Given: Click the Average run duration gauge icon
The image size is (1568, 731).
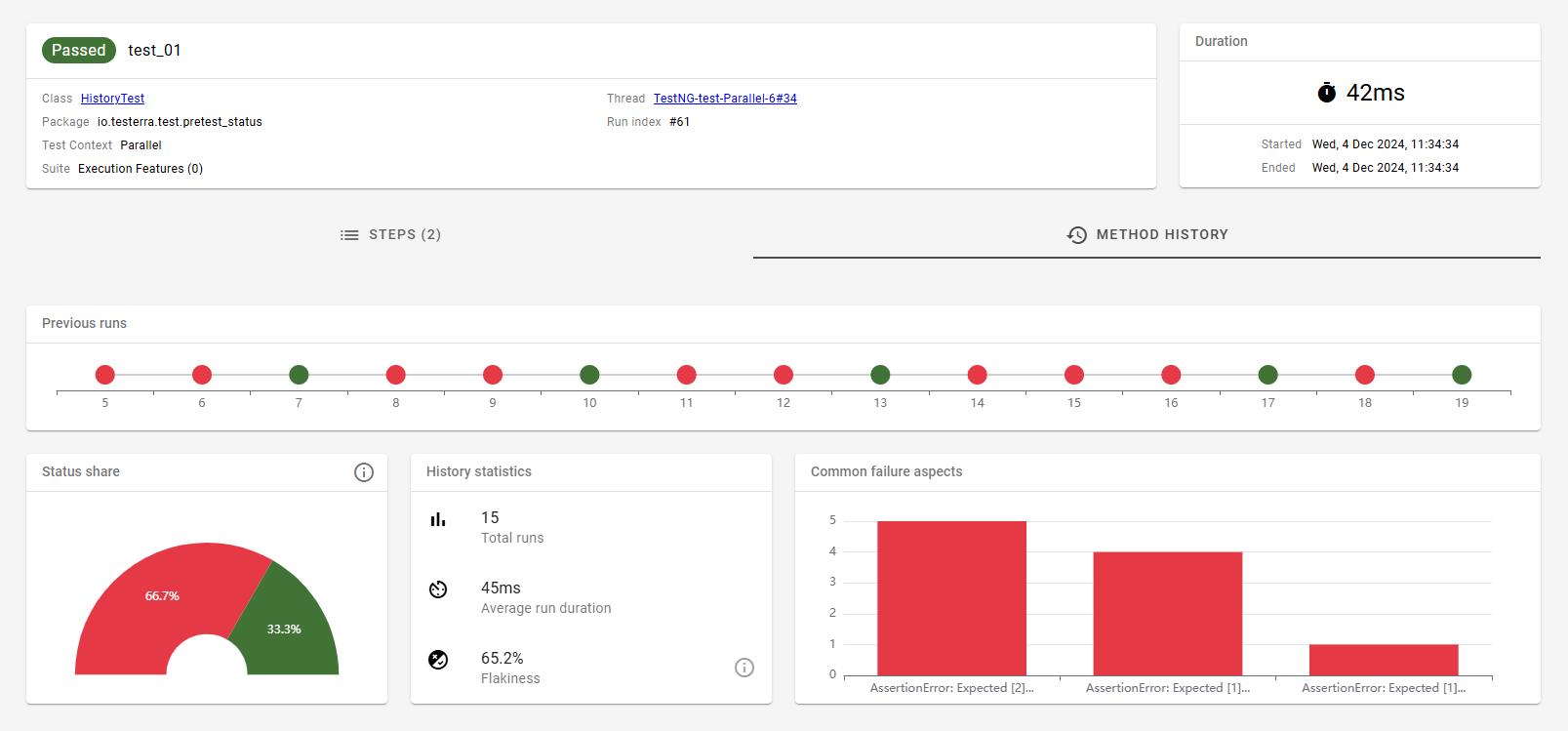Looking at the screenshot, I should [x=438, y=589].
